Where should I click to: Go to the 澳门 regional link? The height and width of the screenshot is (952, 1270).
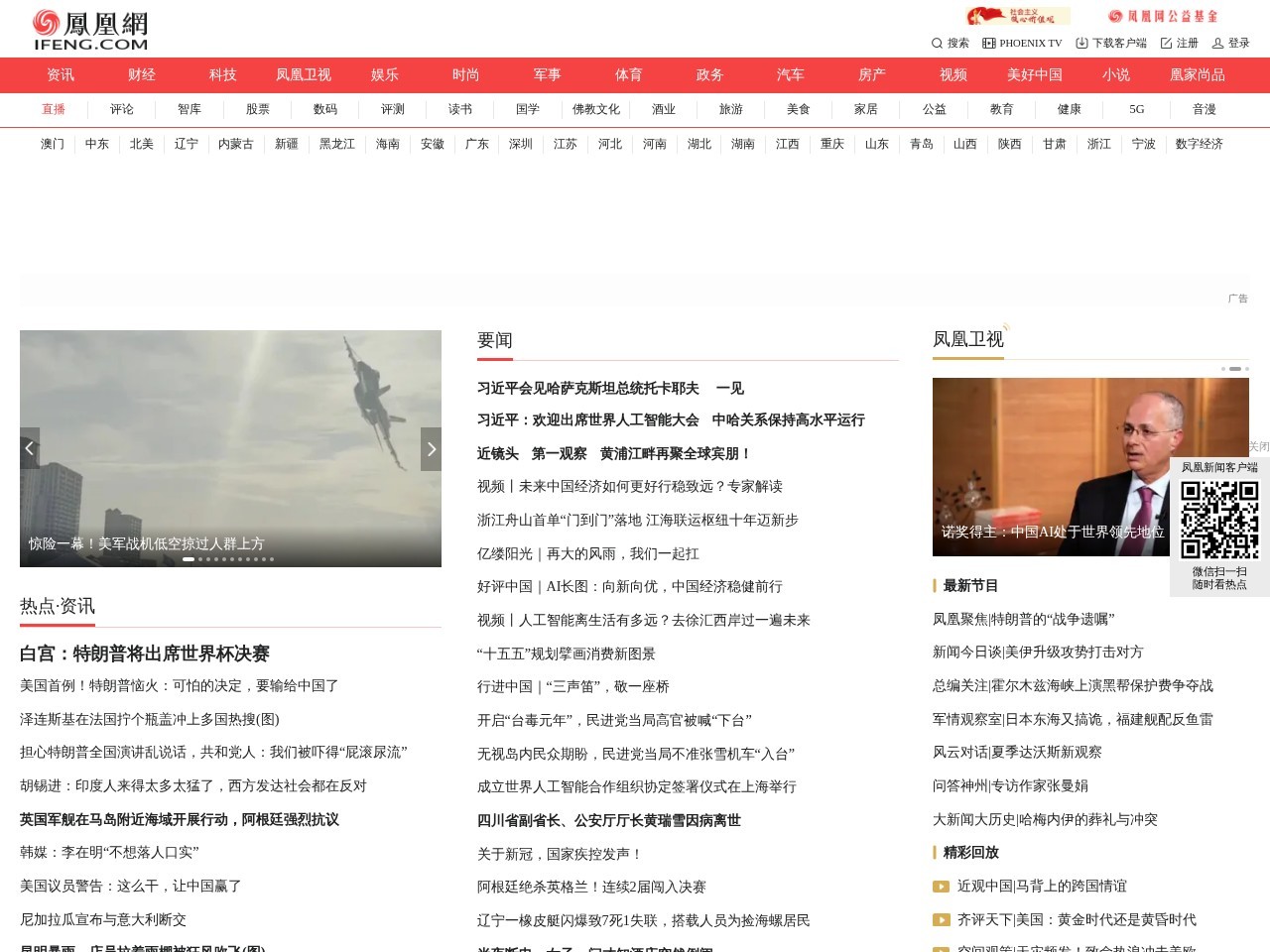pos(53,144)
